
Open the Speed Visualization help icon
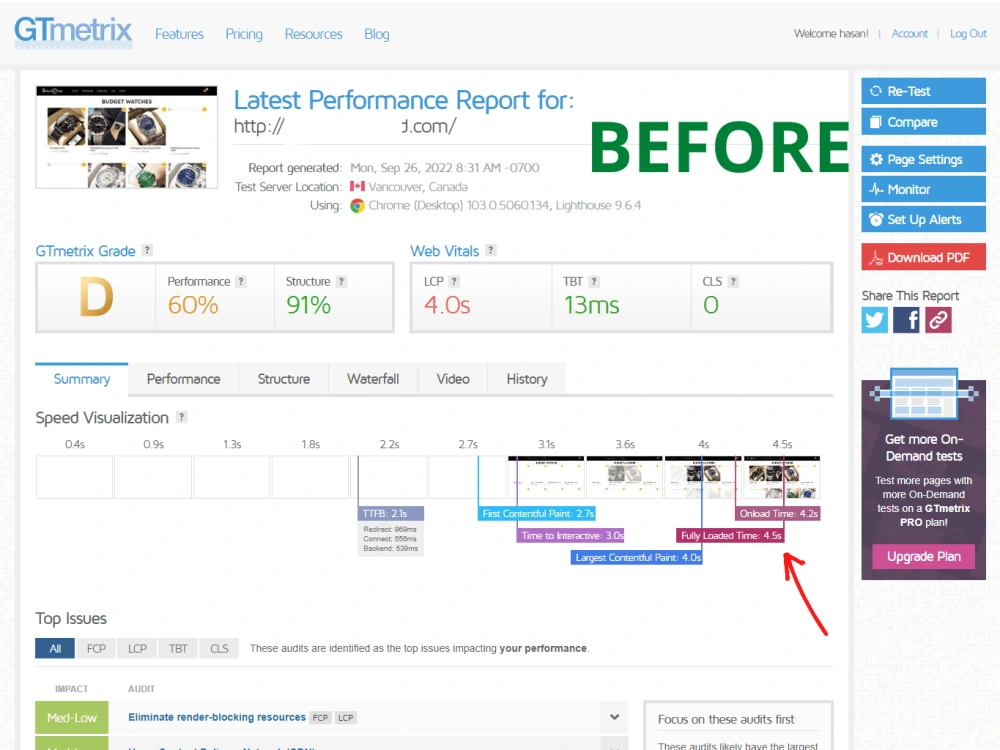(x=182, y=417)
